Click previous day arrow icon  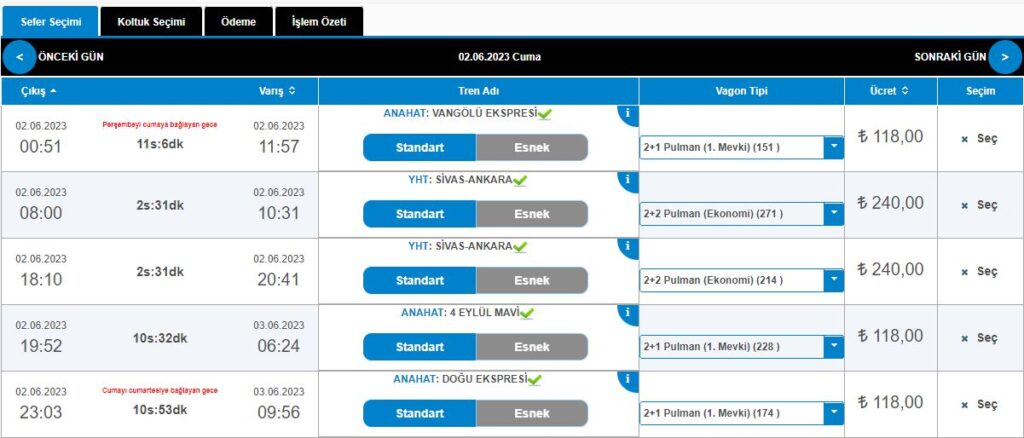(19, 57)
